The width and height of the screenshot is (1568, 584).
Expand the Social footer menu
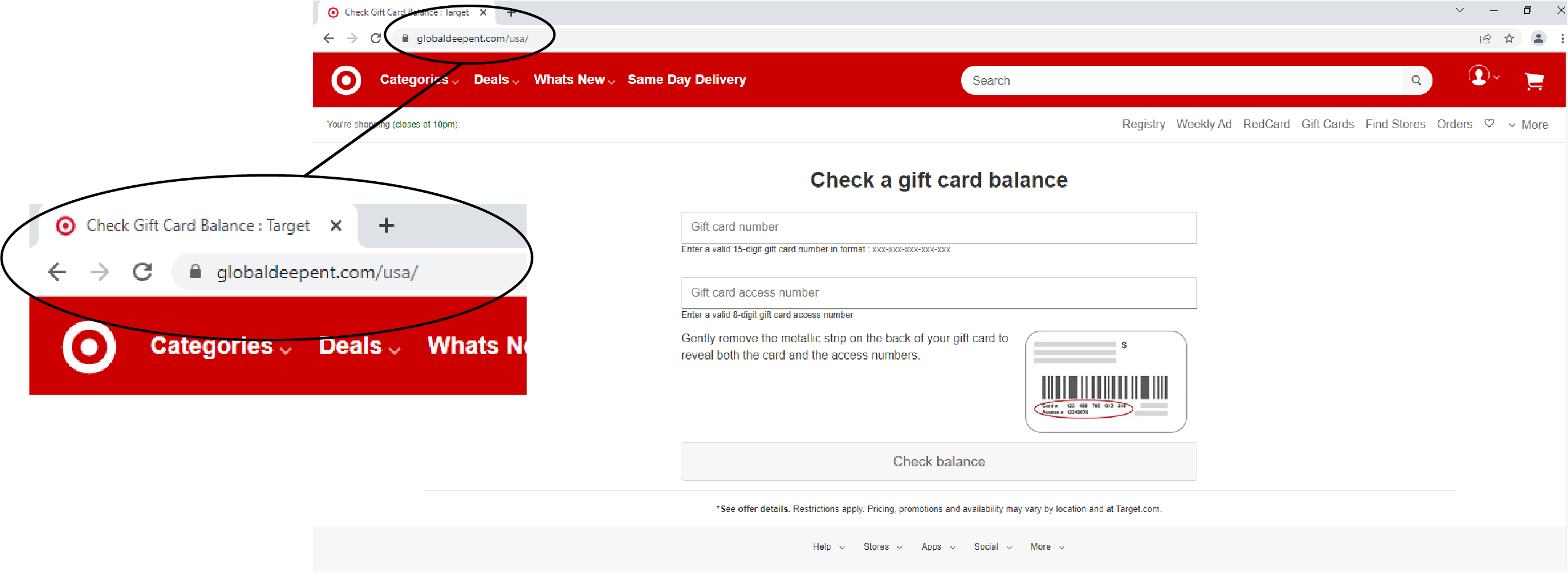click(x=993, y=547)
